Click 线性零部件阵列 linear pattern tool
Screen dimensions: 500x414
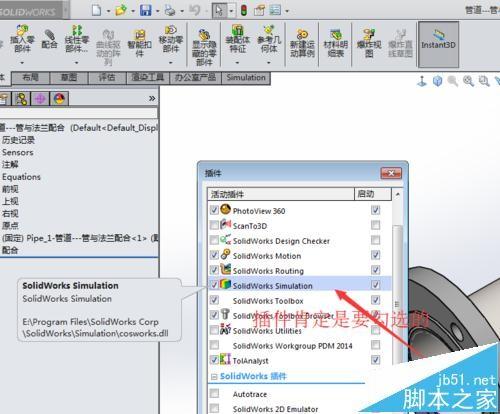click(x=77, y=39)
